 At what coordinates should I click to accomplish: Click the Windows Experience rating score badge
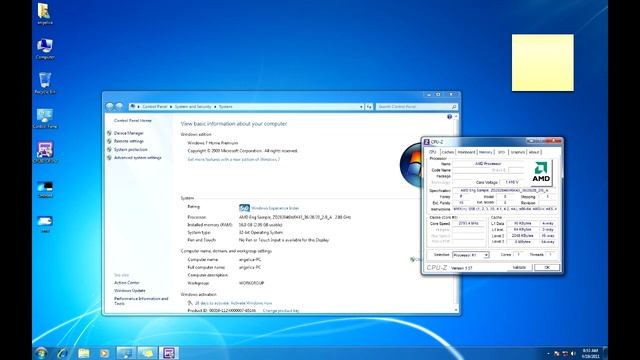coord(244,208)
